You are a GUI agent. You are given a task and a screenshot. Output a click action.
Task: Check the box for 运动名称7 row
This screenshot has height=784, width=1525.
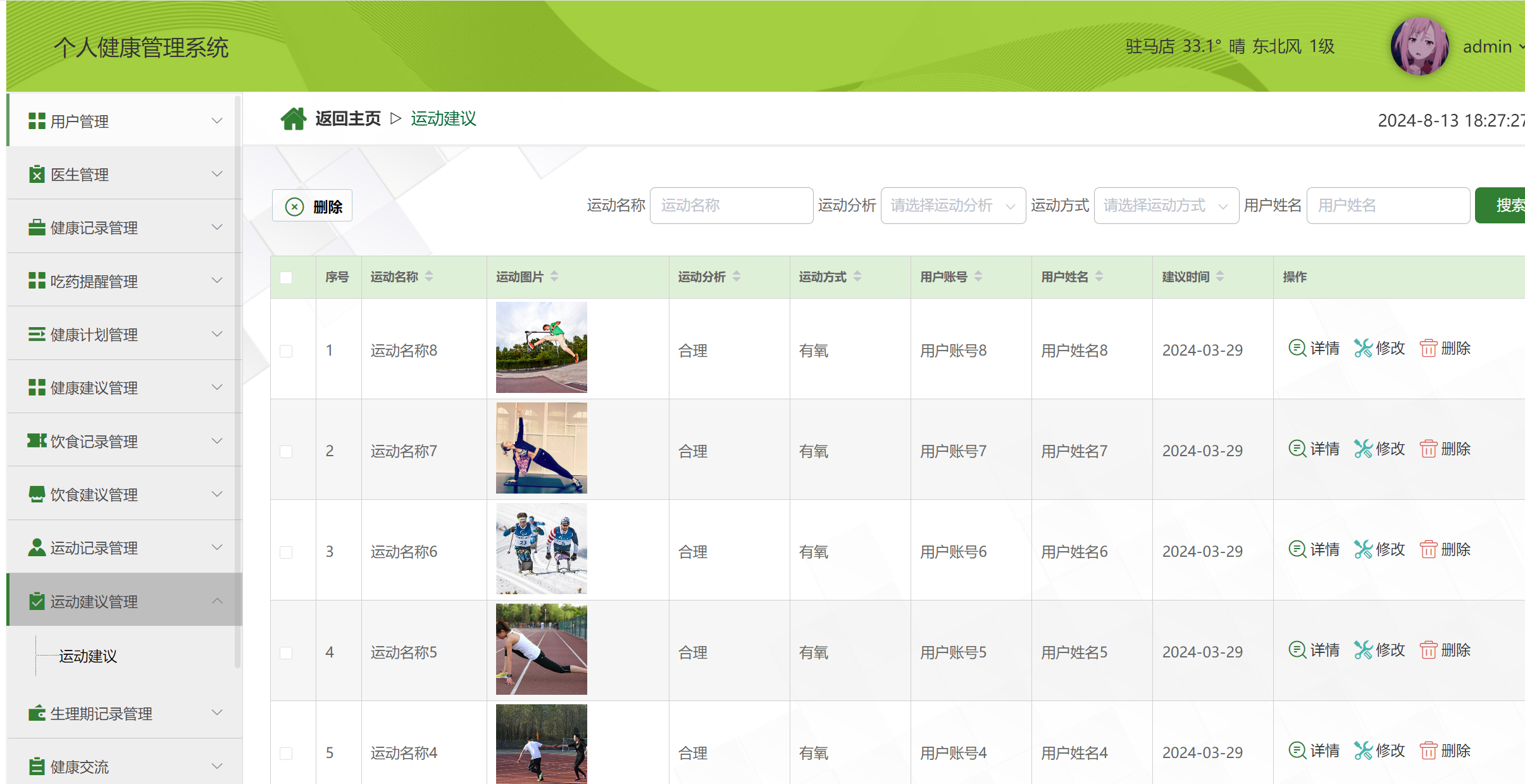[x=286, y=451]
